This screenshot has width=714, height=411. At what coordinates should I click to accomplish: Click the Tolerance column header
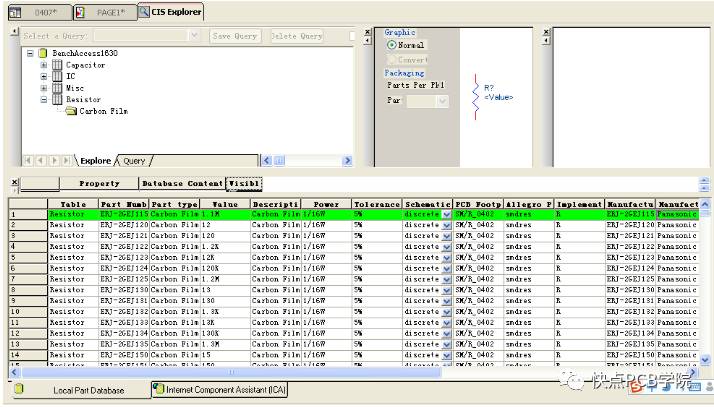(x=377, y=204)
